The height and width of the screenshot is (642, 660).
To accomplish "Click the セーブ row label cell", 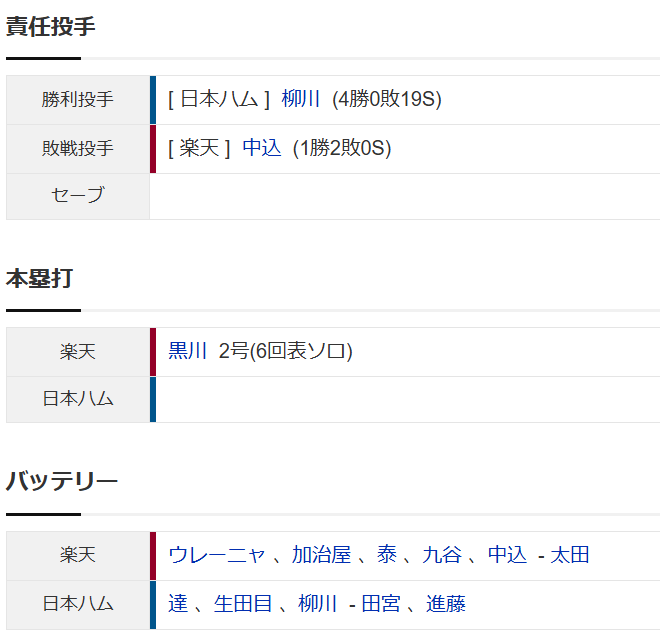I will [x=78, y=196].
